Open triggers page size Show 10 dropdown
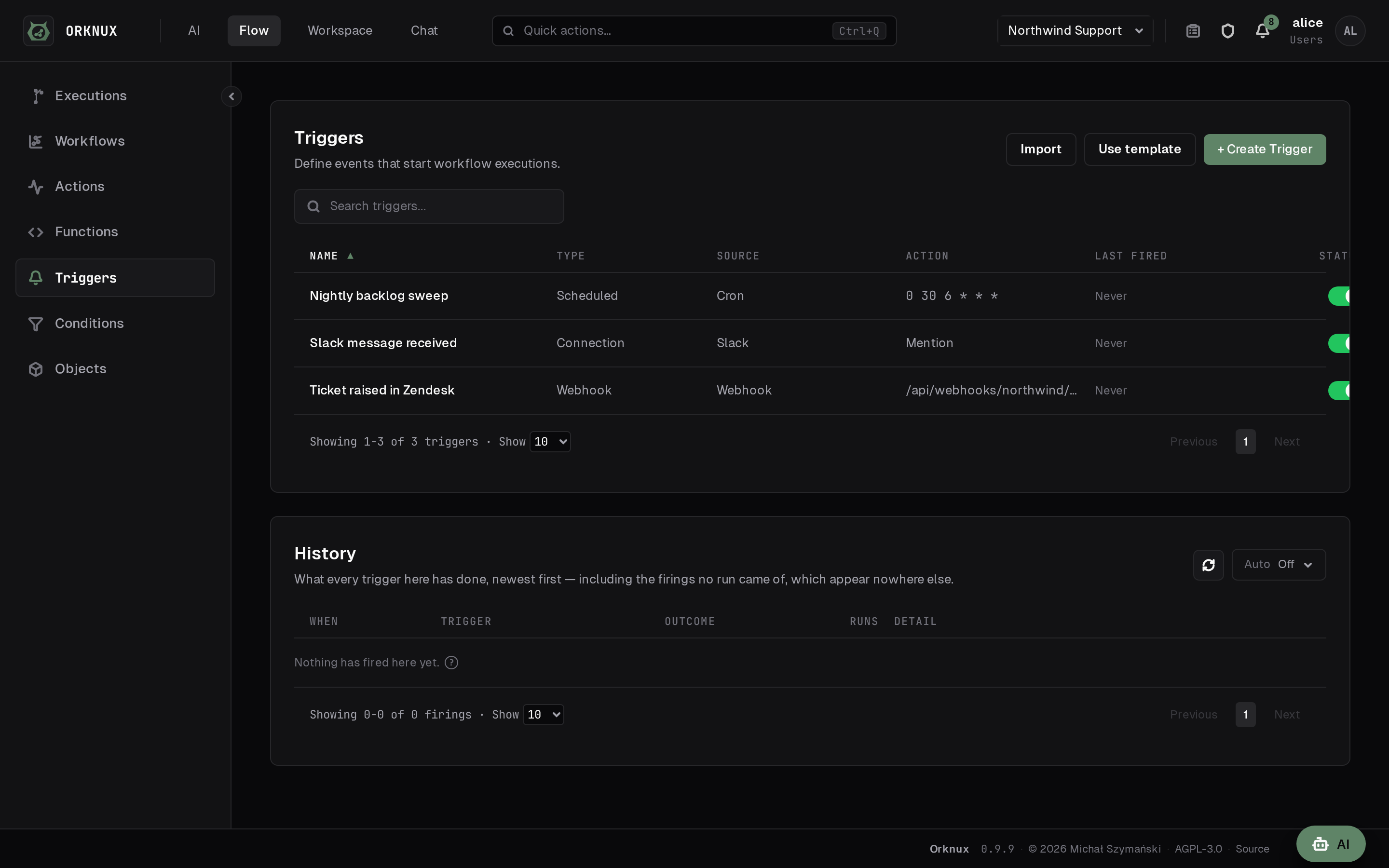 (550, 441)
